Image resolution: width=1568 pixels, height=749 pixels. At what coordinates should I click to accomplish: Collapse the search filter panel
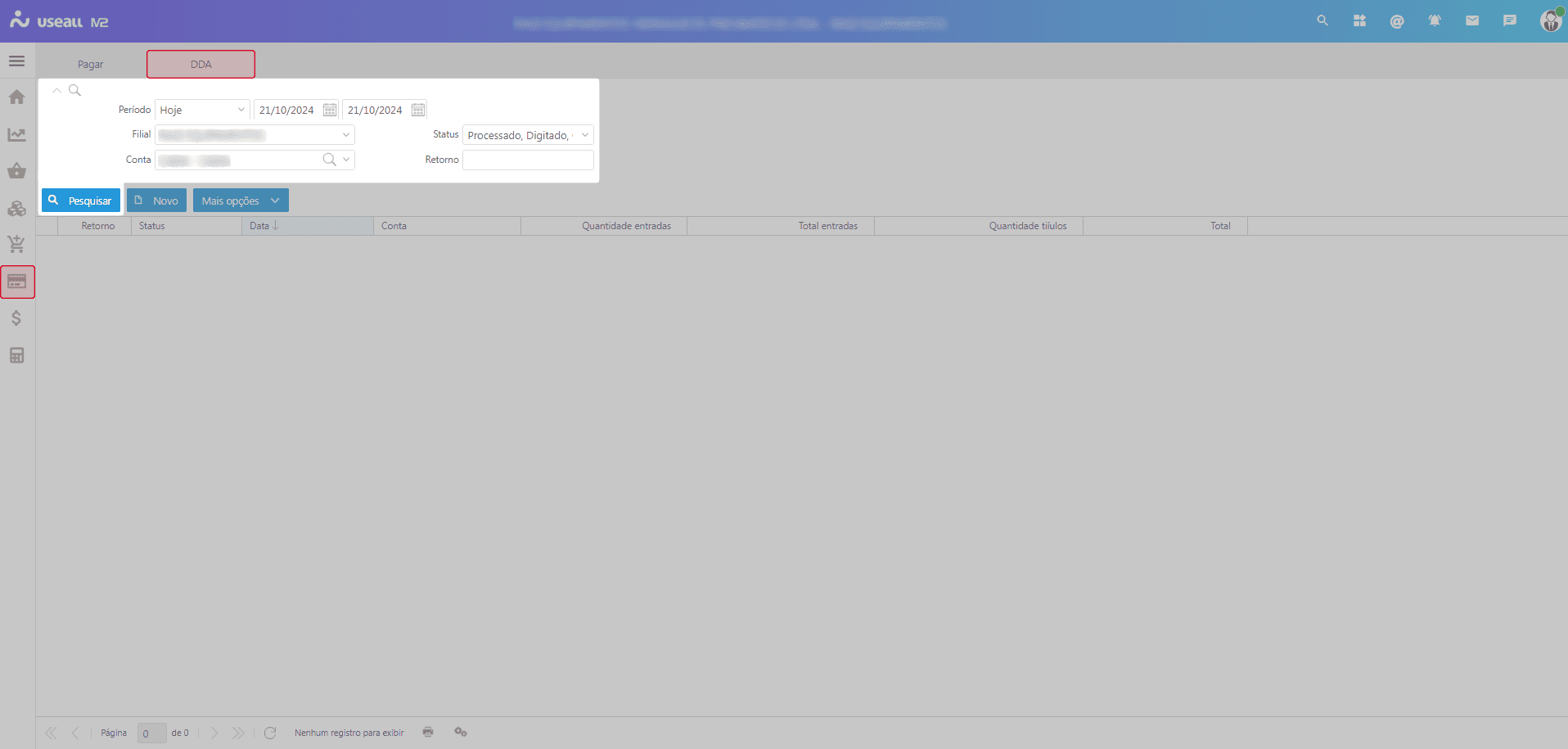[56, 91]
